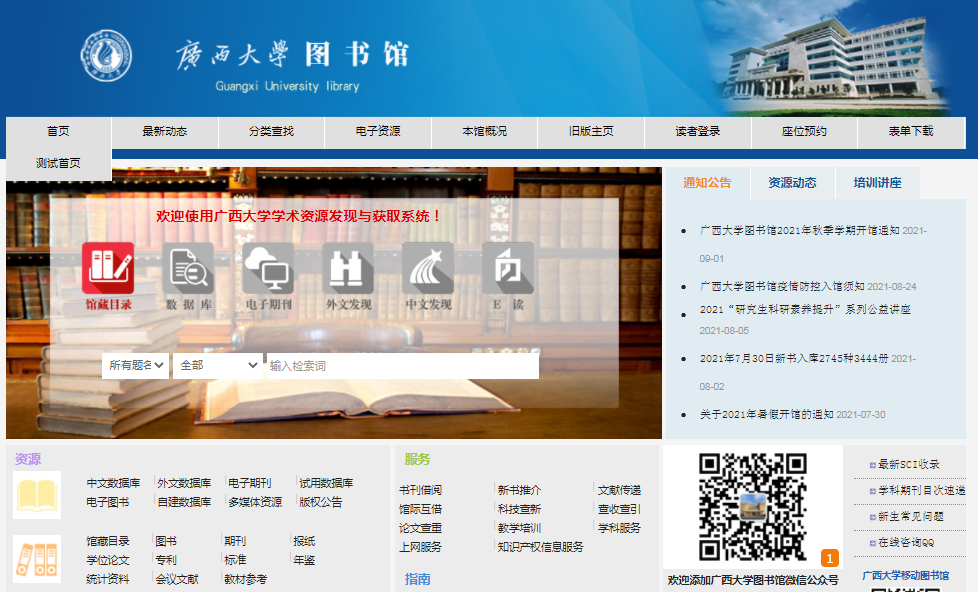The height and width of the screenshot is (592, 978).
Task: Open the 全部 scope dropdown
Action: 218,366
